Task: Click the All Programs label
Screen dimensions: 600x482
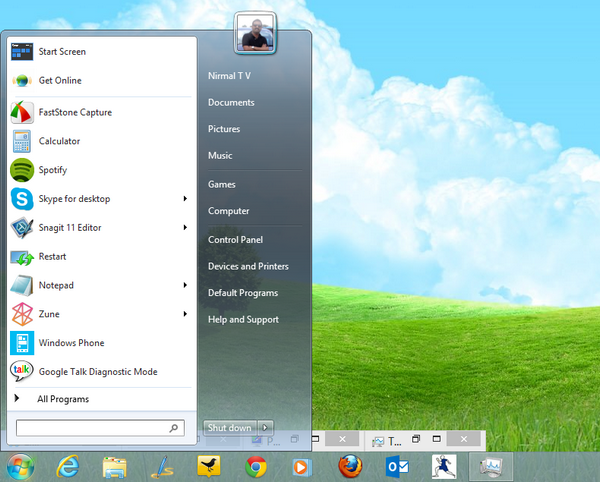Action: coord(63,399)
